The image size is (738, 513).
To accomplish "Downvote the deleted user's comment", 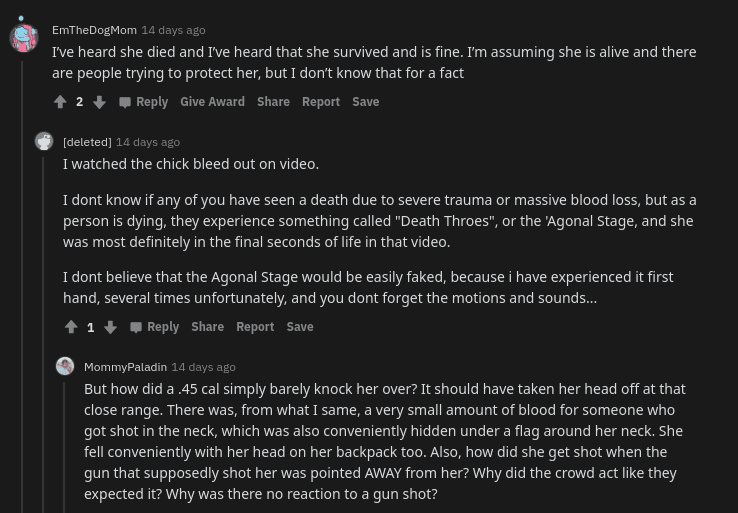I will pos(110,327).
